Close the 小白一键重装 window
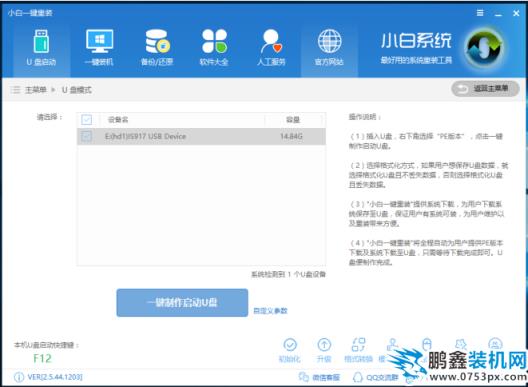This screenshot has height=387, width=528. pyautogui.click(x=516, y=13)
